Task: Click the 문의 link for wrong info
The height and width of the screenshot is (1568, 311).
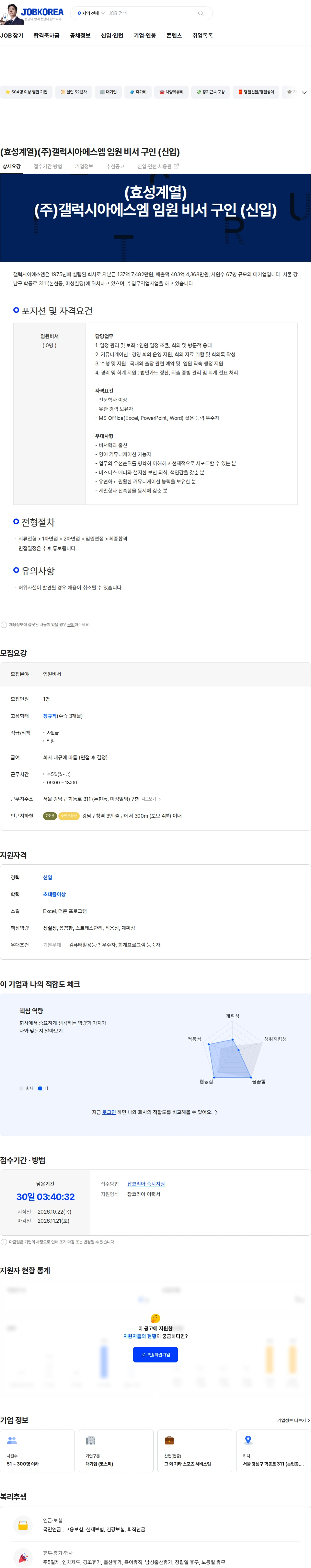Action: pos(71,624)
